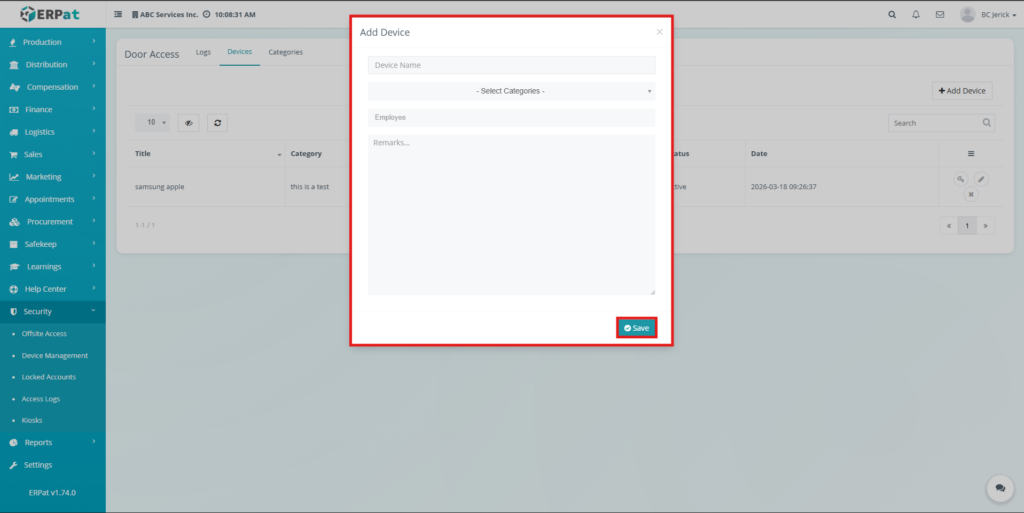The width and height of the screenshot is (1024, 513).
Task: Open the Learnings sidebar item
Action: click(x=52, y=266)
